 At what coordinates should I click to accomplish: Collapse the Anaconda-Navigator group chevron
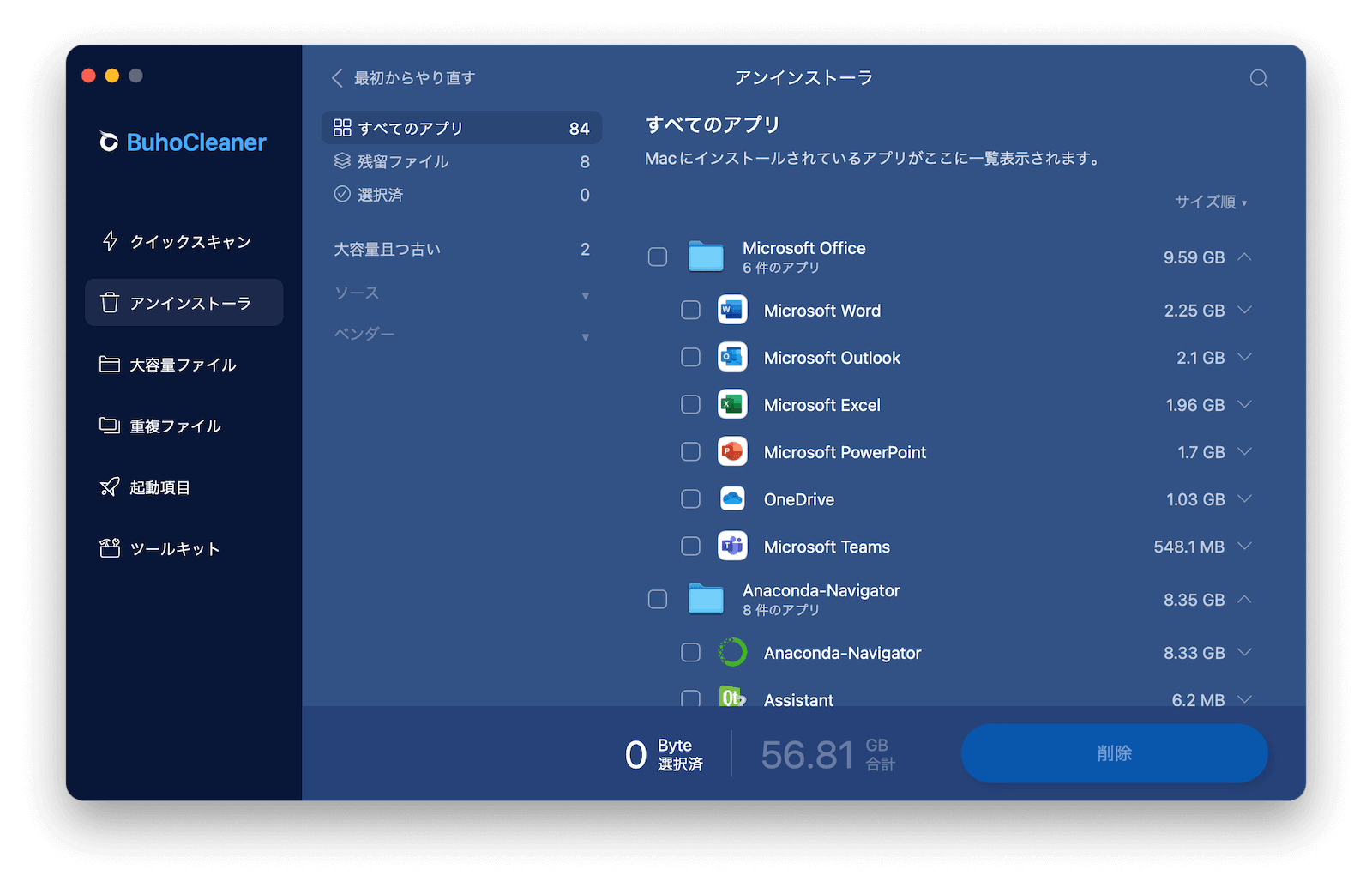(1245, 599)
